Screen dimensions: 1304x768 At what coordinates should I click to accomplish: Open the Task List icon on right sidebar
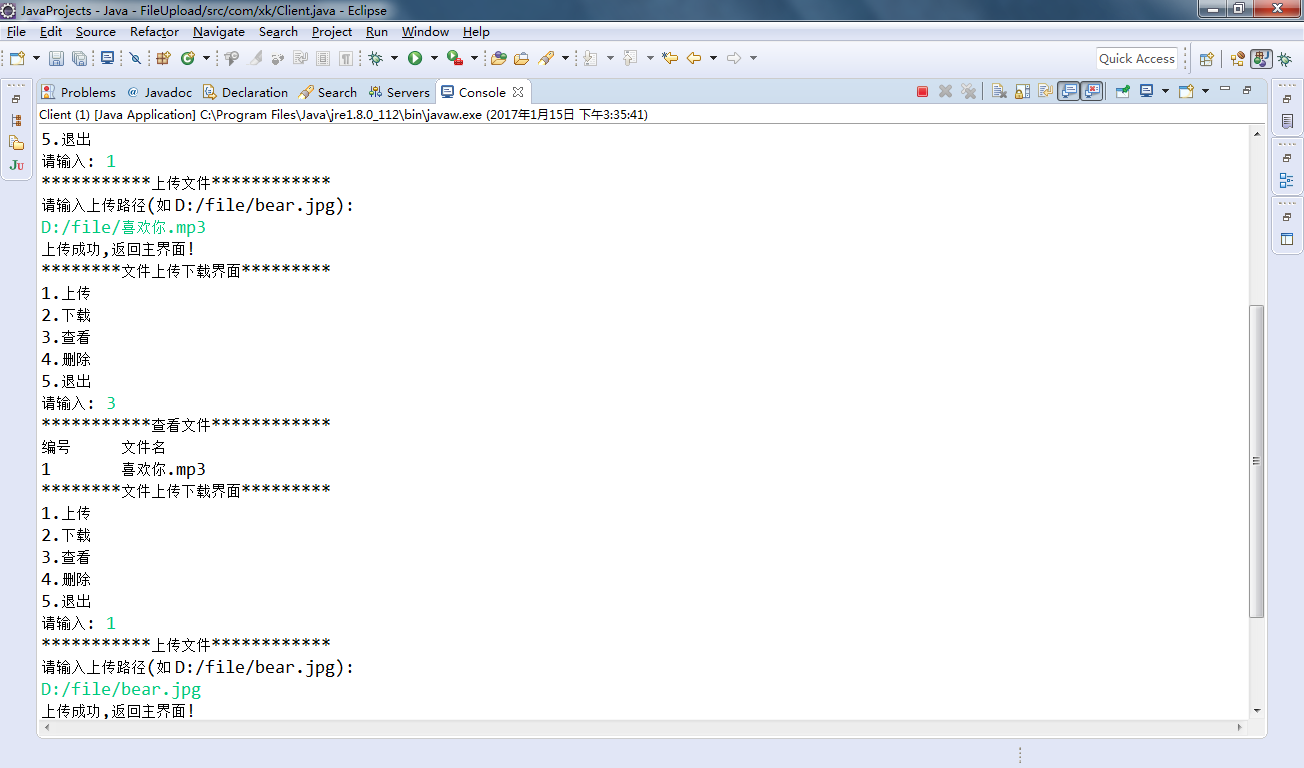(x=1287, y=122)
